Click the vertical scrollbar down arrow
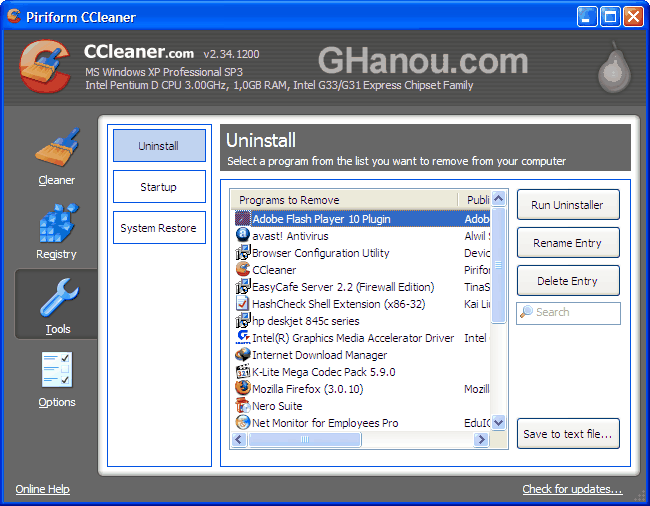 tap(498, 423)
